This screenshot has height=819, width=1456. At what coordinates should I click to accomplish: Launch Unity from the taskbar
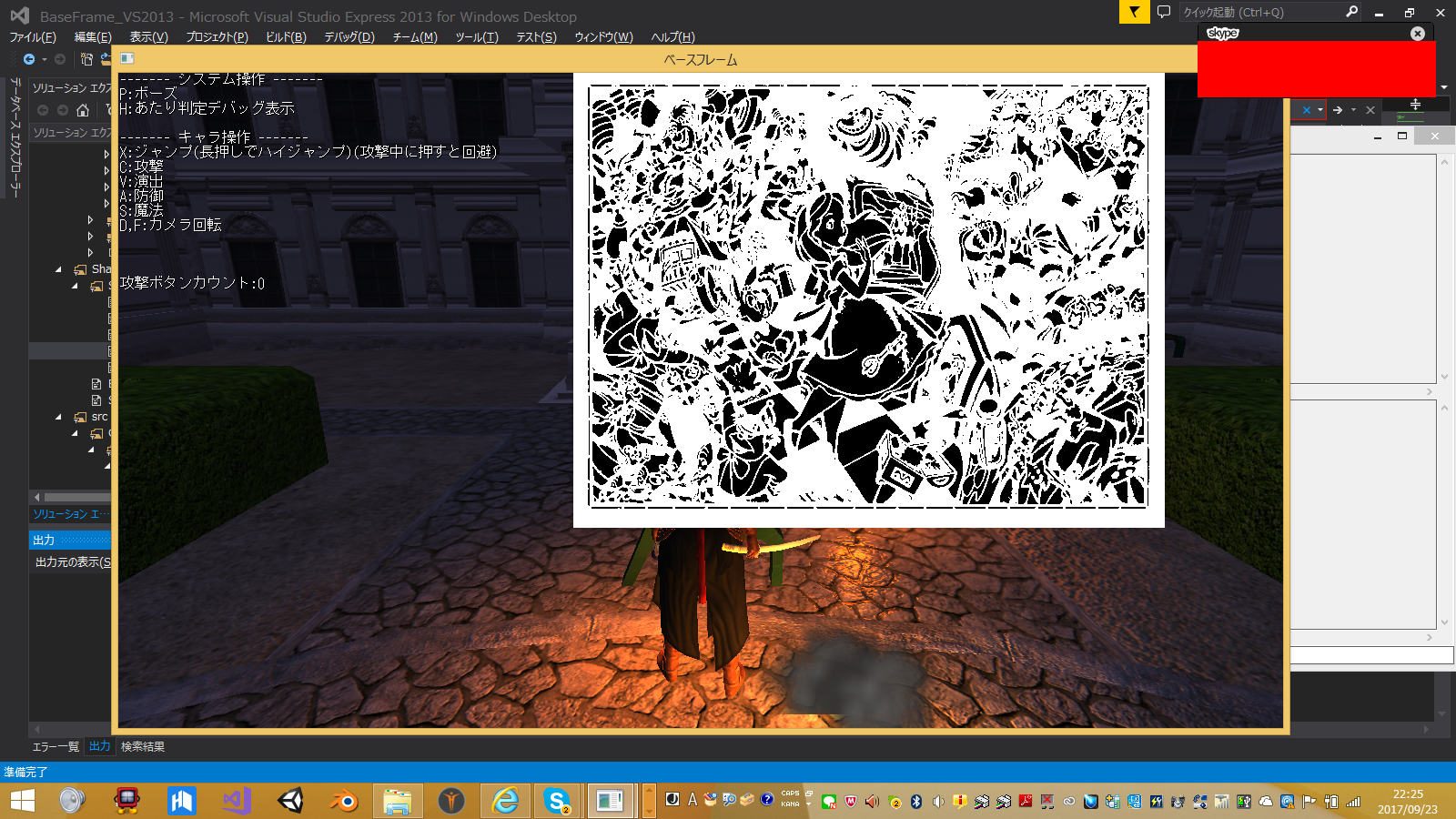(290, 801)
